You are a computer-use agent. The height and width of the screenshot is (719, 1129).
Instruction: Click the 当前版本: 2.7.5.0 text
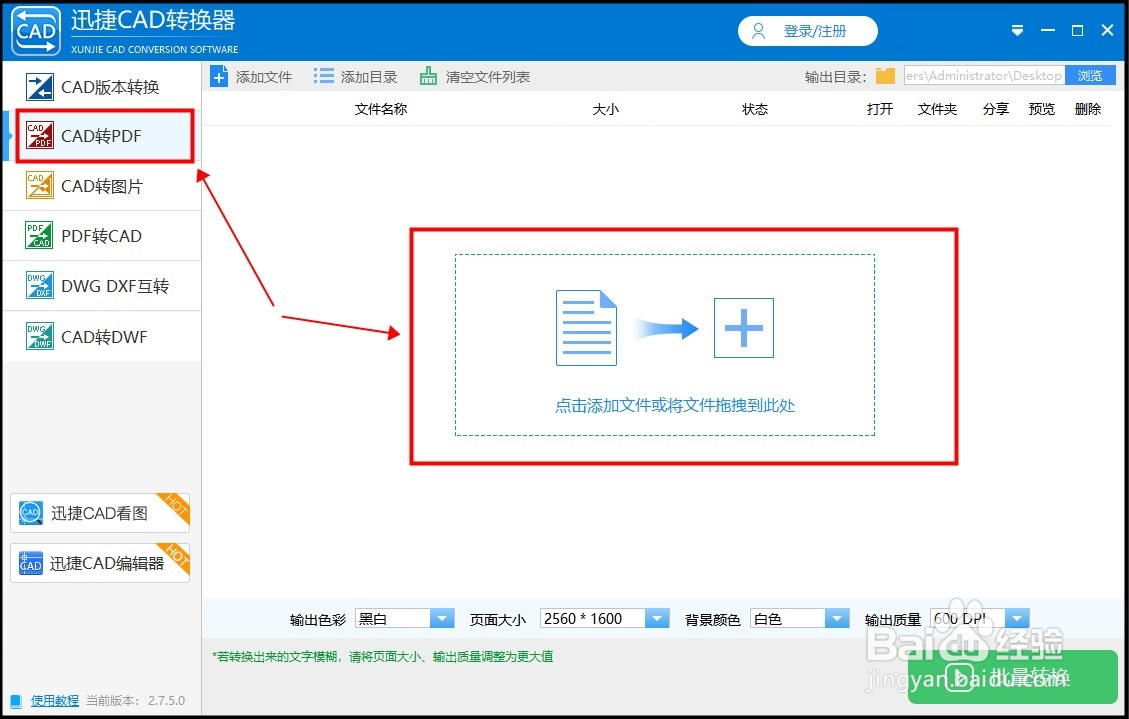pos(135,700)
